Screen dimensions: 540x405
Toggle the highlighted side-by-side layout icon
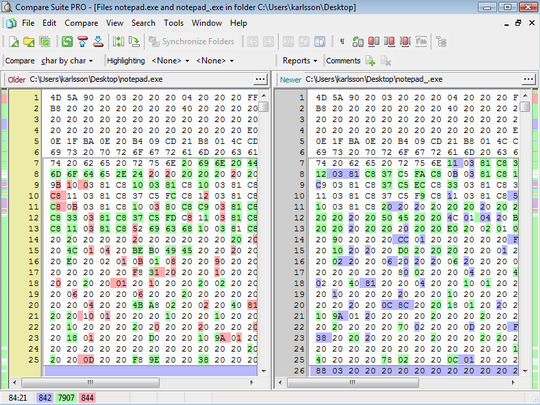coord(320,42)
